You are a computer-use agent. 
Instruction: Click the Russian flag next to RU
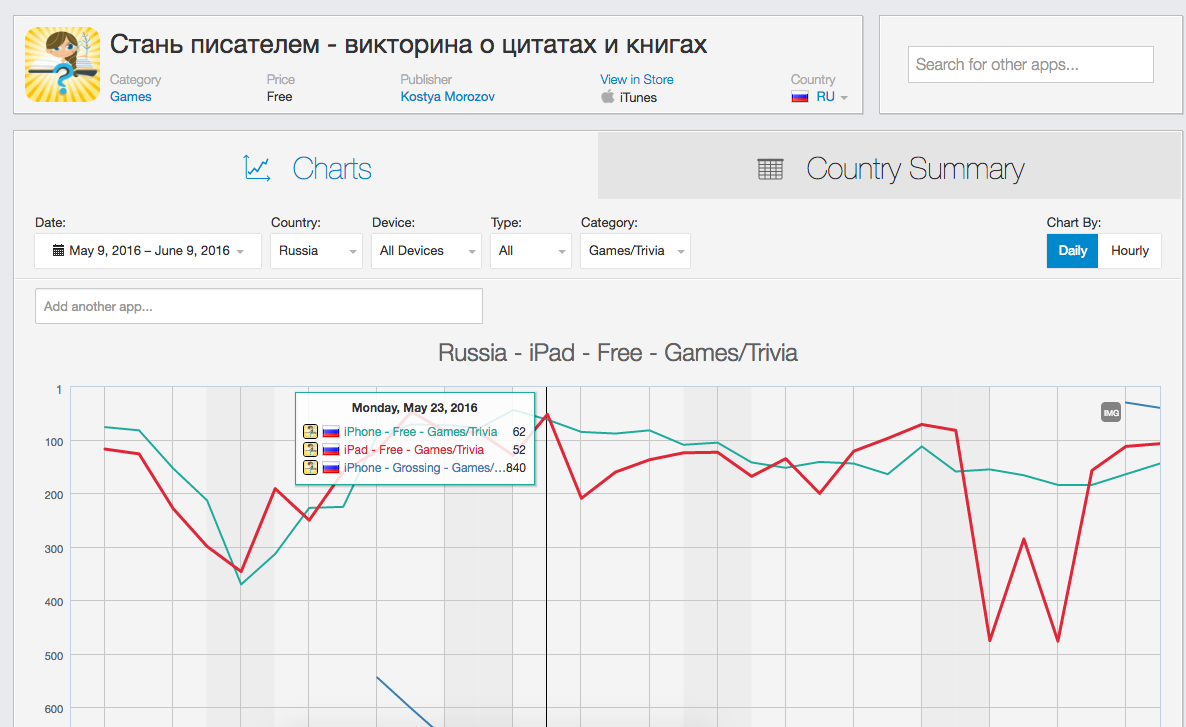coord(798,97)
